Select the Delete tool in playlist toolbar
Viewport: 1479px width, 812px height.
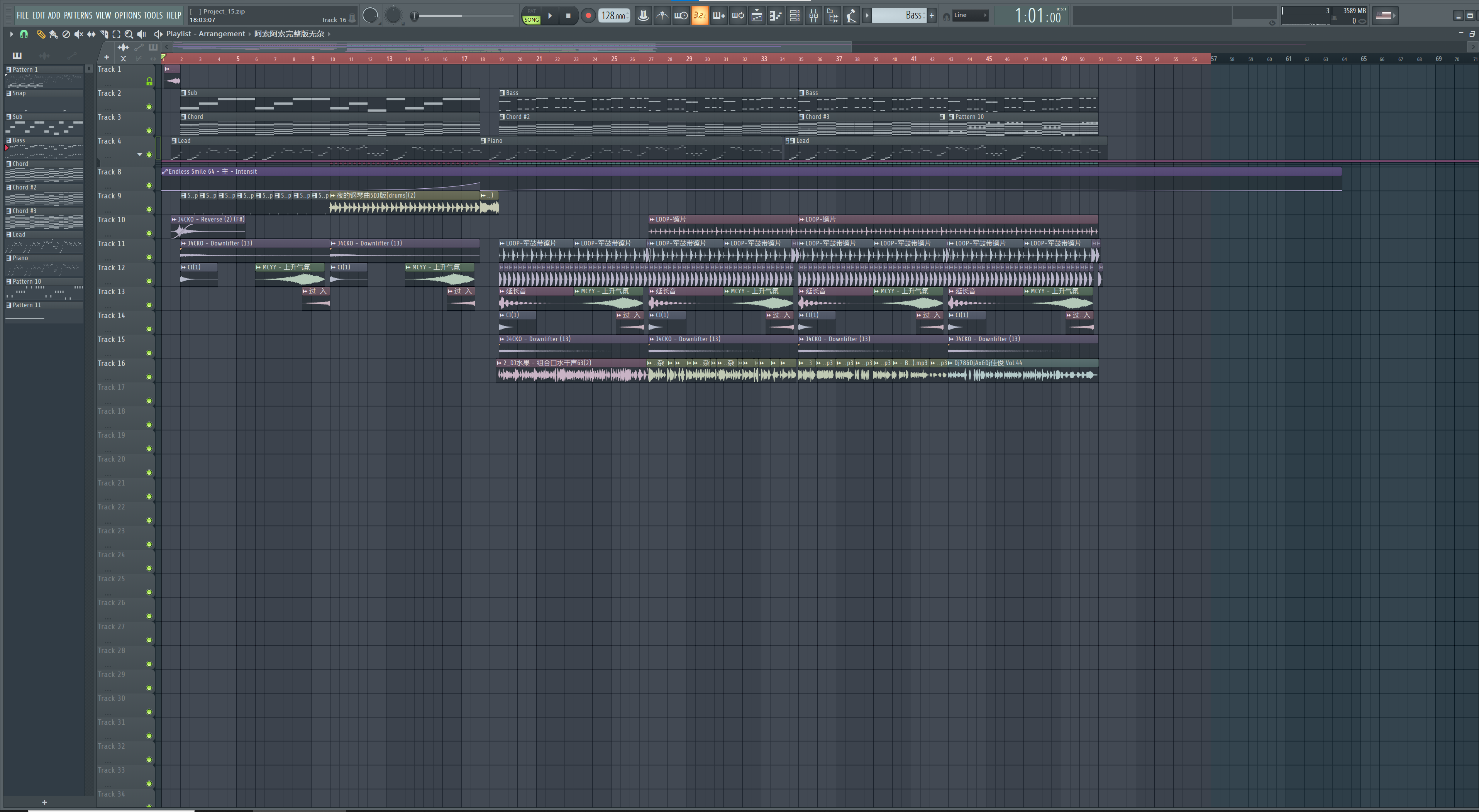point(66,34)
